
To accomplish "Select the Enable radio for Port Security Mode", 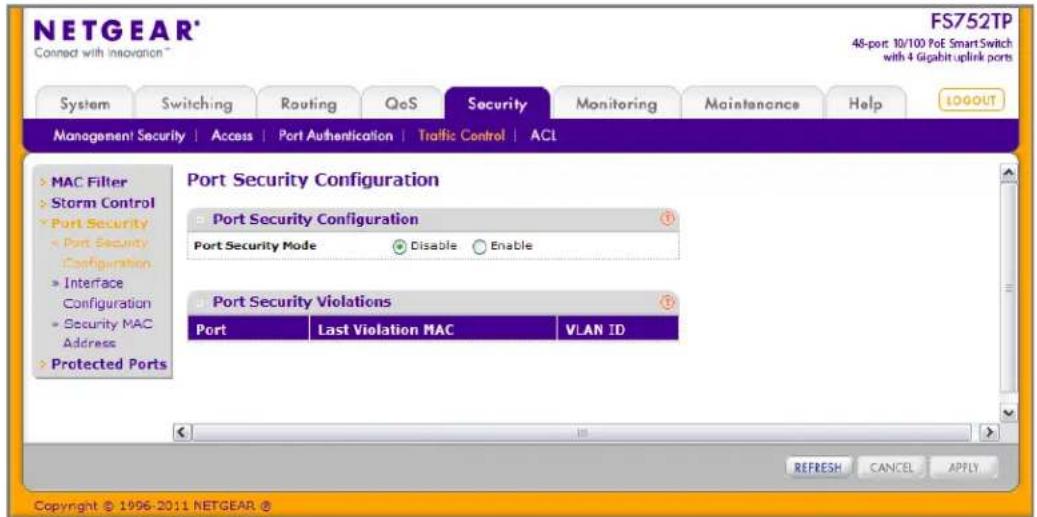I will [479, 246].
